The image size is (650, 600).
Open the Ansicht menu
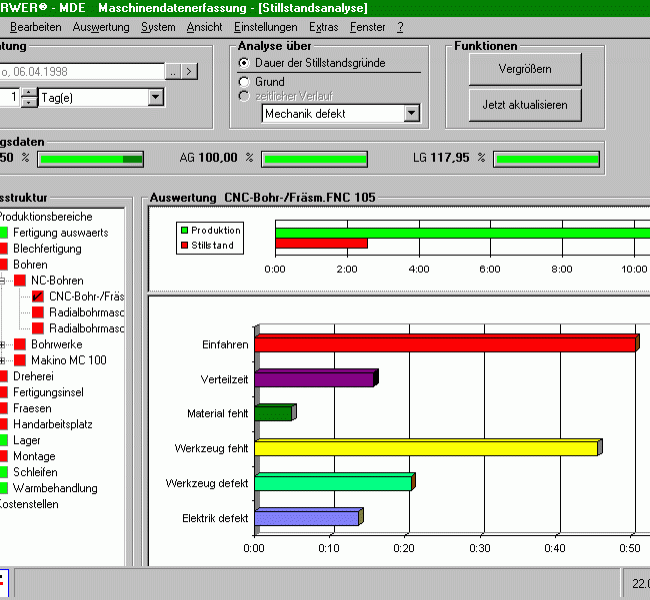pos(204,27)
